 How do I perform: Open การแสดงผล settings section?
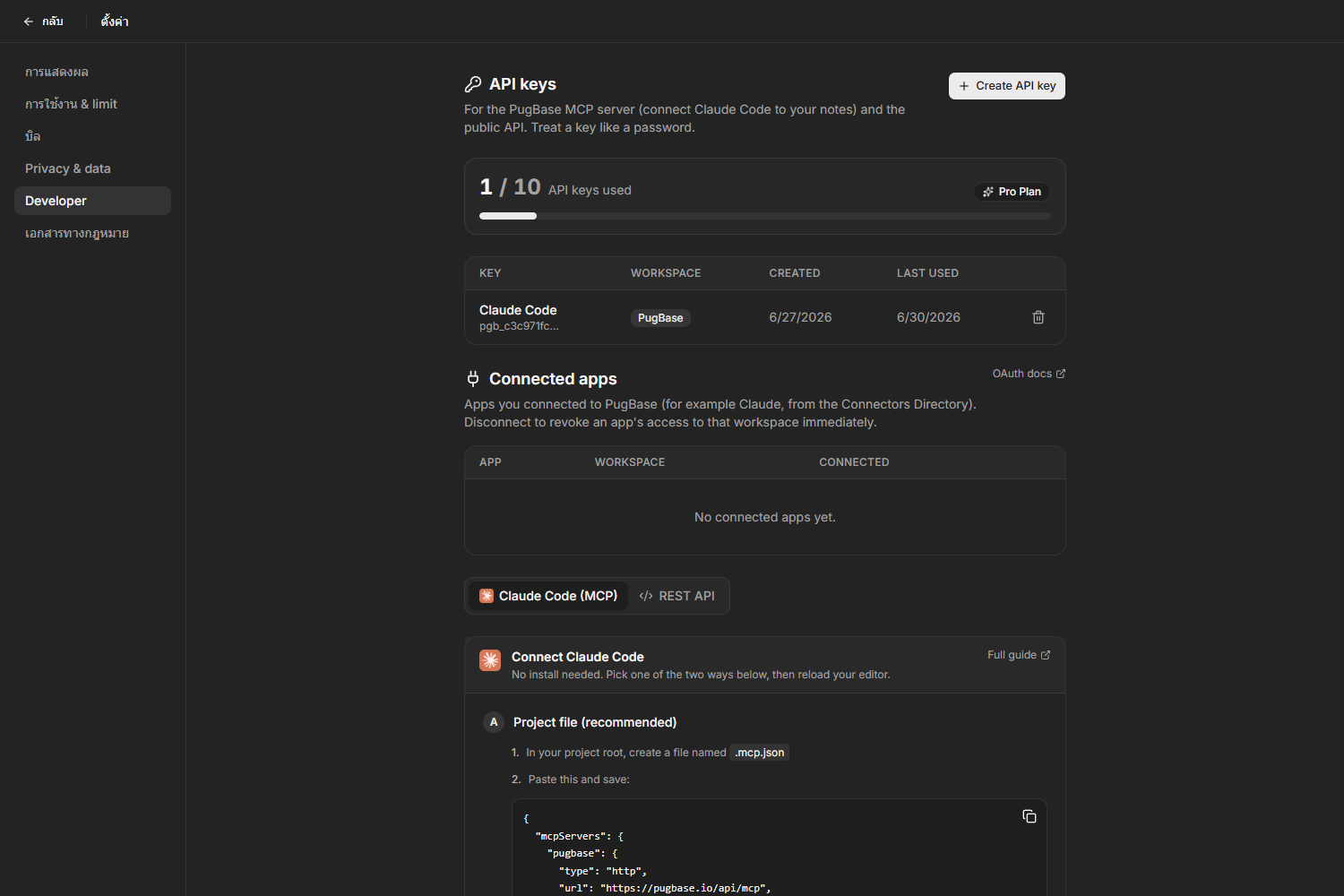point(92,72)
